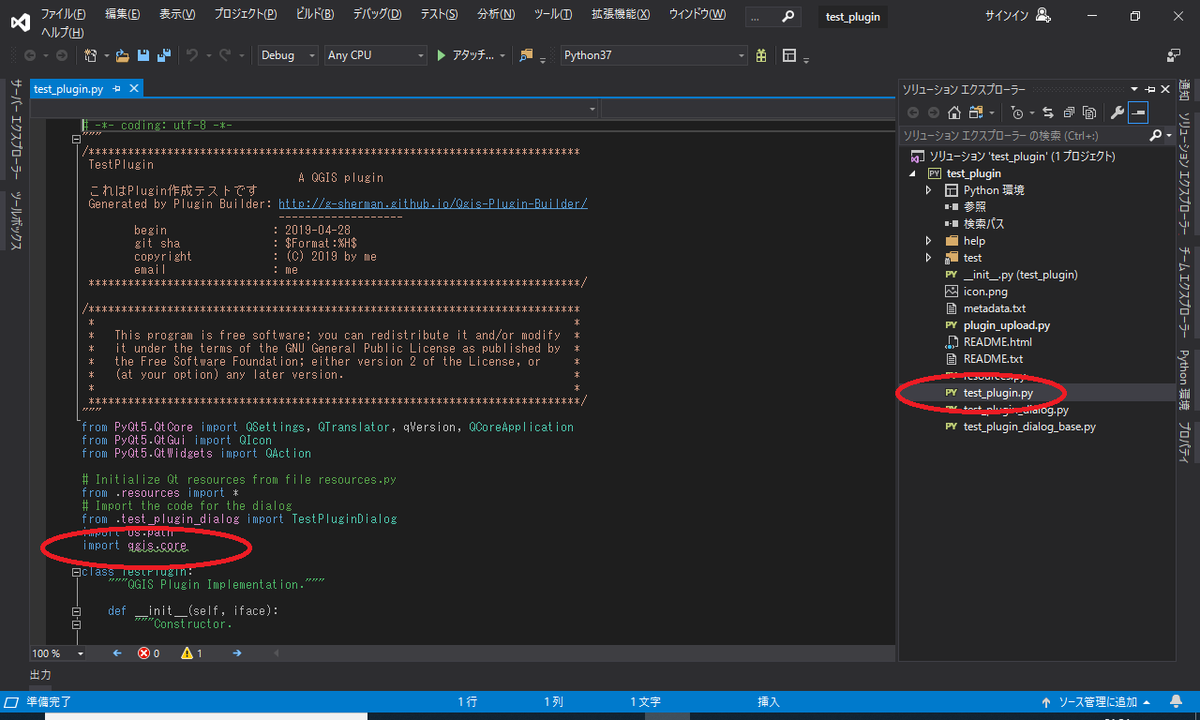Image resolution: width=1200 pixels, height=720 pixels.
Task: Open Properties with the wrench icon
Action: (x=1117, y=112)
